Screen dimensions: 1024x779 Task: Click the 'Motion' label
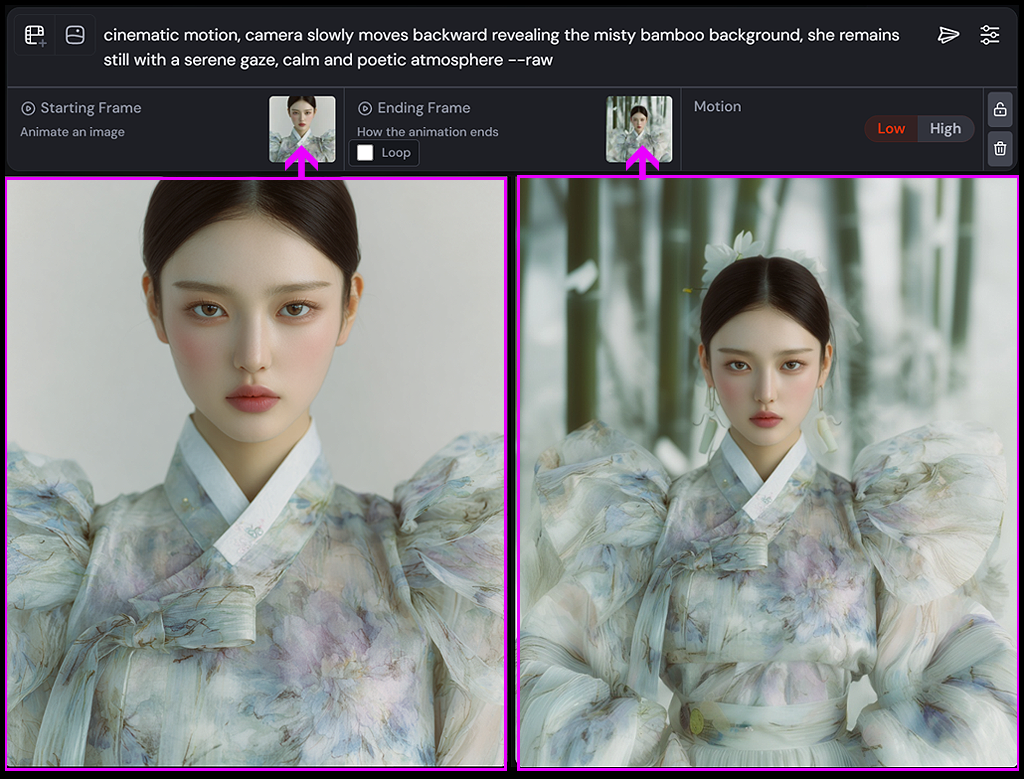(717, 106)
